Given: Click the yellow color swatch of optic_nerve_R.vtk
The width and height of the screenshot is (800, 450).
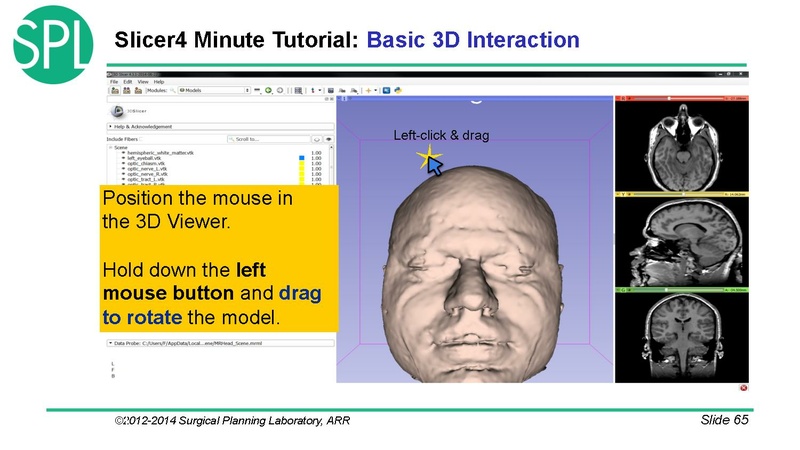Looking at the screenshot, I should [302, 174].
